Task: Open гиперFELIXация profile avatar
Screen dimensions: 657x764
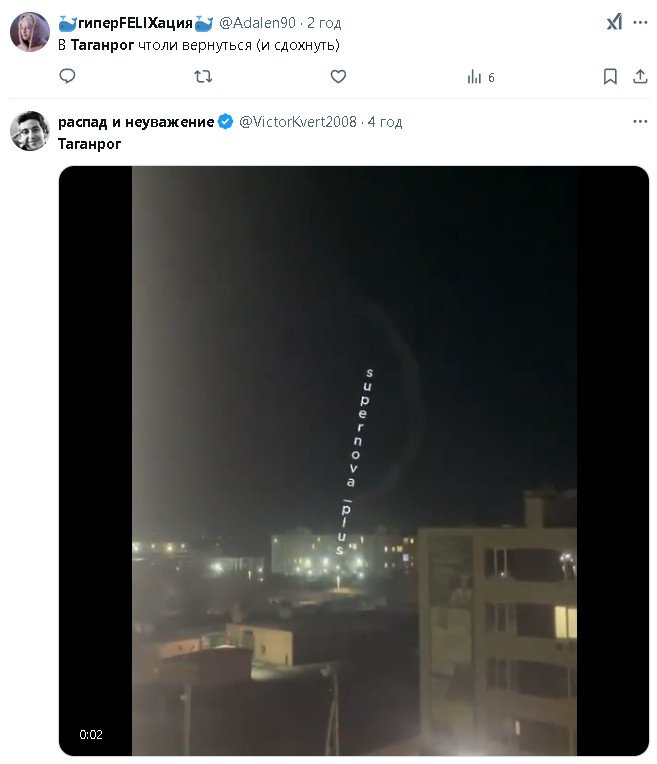Action: 30,32
